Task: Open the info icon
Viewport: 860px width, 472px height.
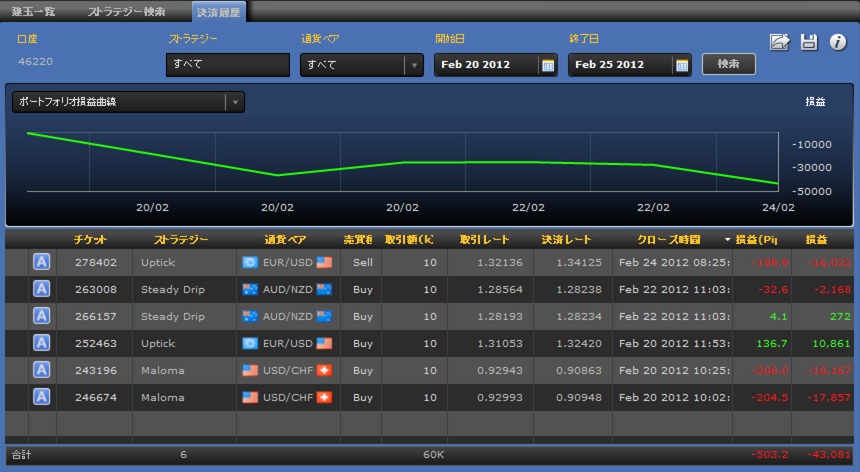Action: click(838, 42)
